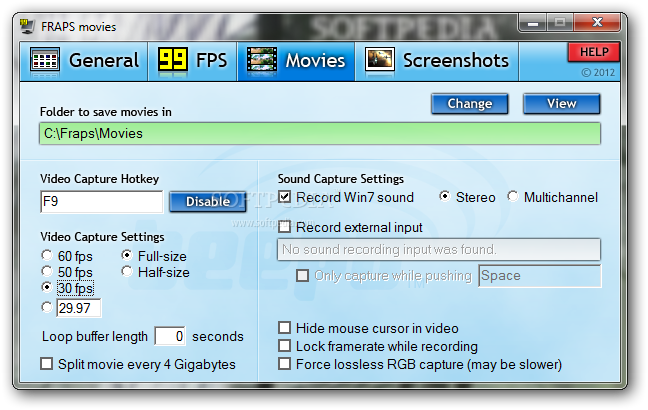Click the loop buffer length seconds field

tap(170, 336)
